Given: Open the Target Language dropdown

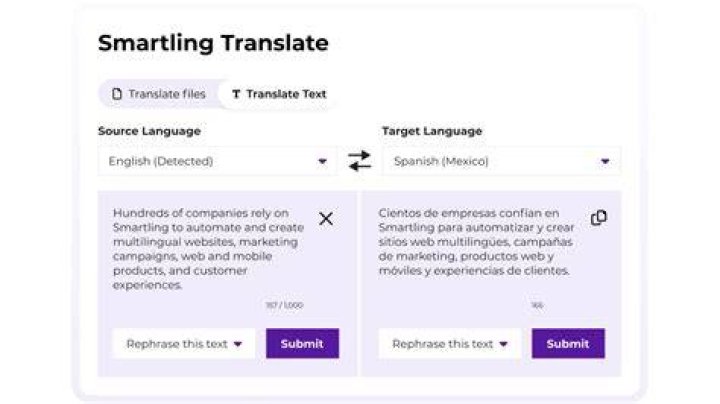Looking at the screenshot, I should pyautogui.click(x=501, y=161).
